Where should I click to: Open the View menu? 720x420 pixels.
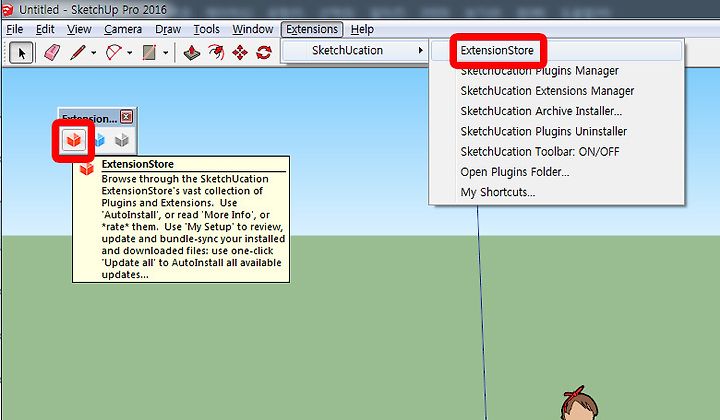tap(79, 29)
